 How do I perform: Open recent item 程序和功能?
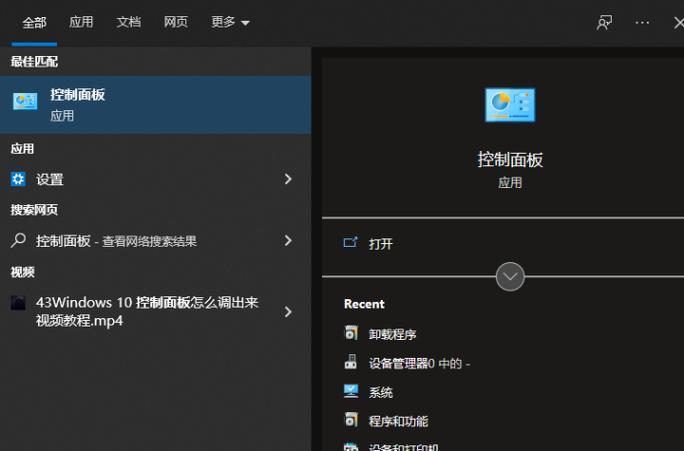click(398, 421)
